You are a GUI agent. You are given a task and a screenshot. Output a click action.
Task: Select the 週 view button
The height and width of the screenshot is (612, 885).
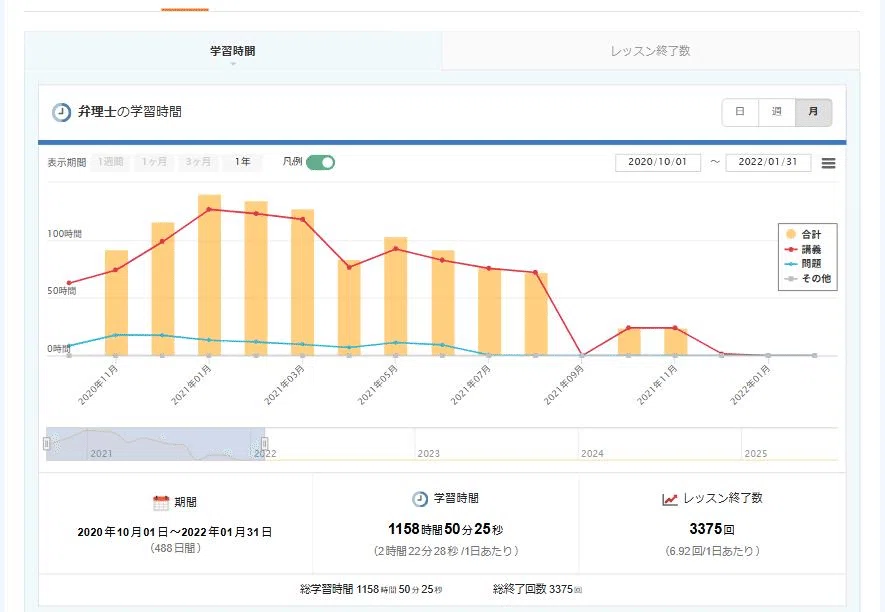tap(777, 112)
